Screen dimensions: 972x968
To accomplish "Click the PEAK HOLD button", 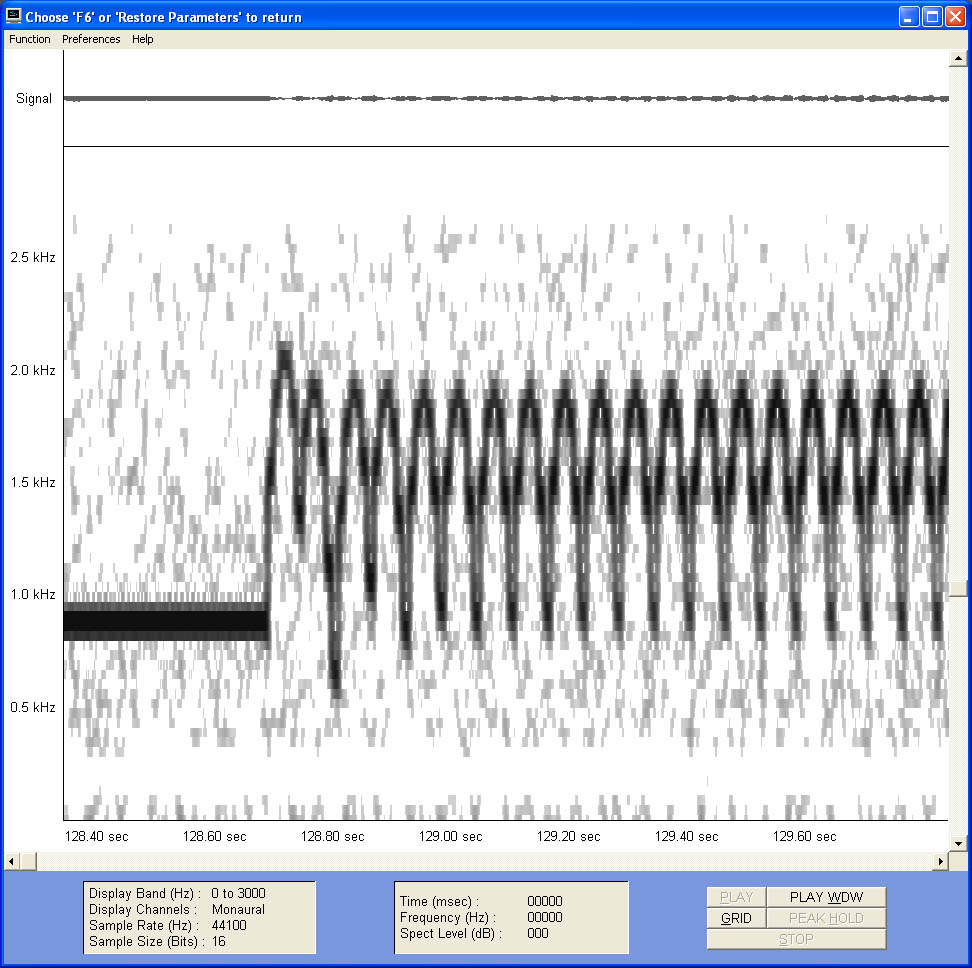I will tap(826, 918).
